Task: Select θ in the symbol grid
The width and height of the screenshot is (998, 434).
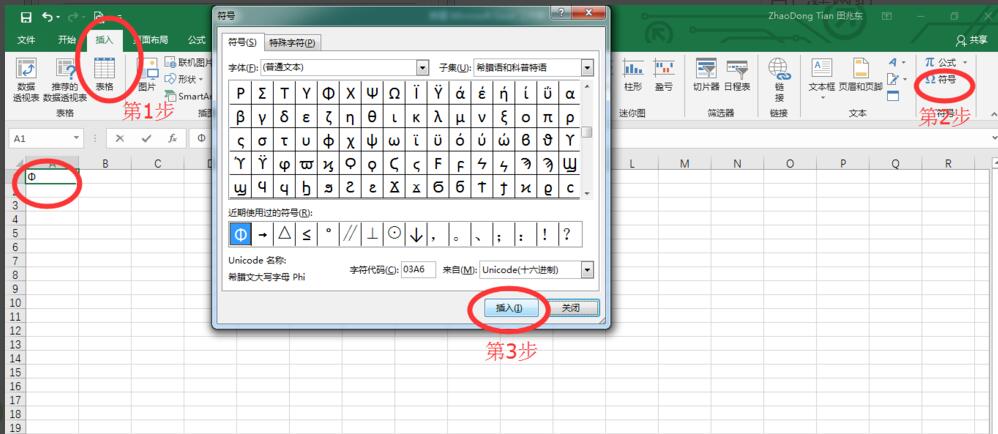Action: pos(372,117)
